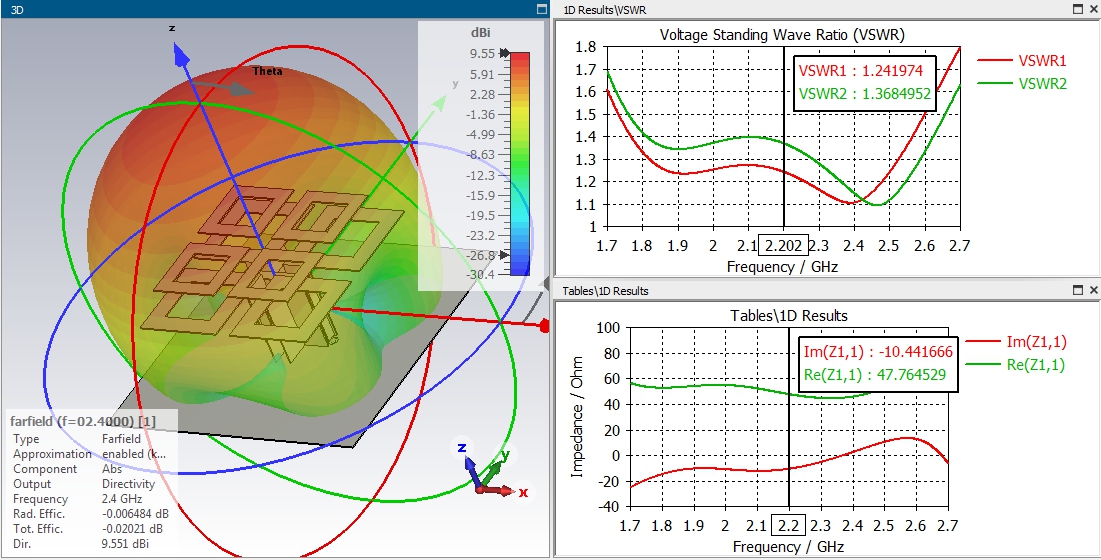Click the dBi color ramp bar

(520, 164)
